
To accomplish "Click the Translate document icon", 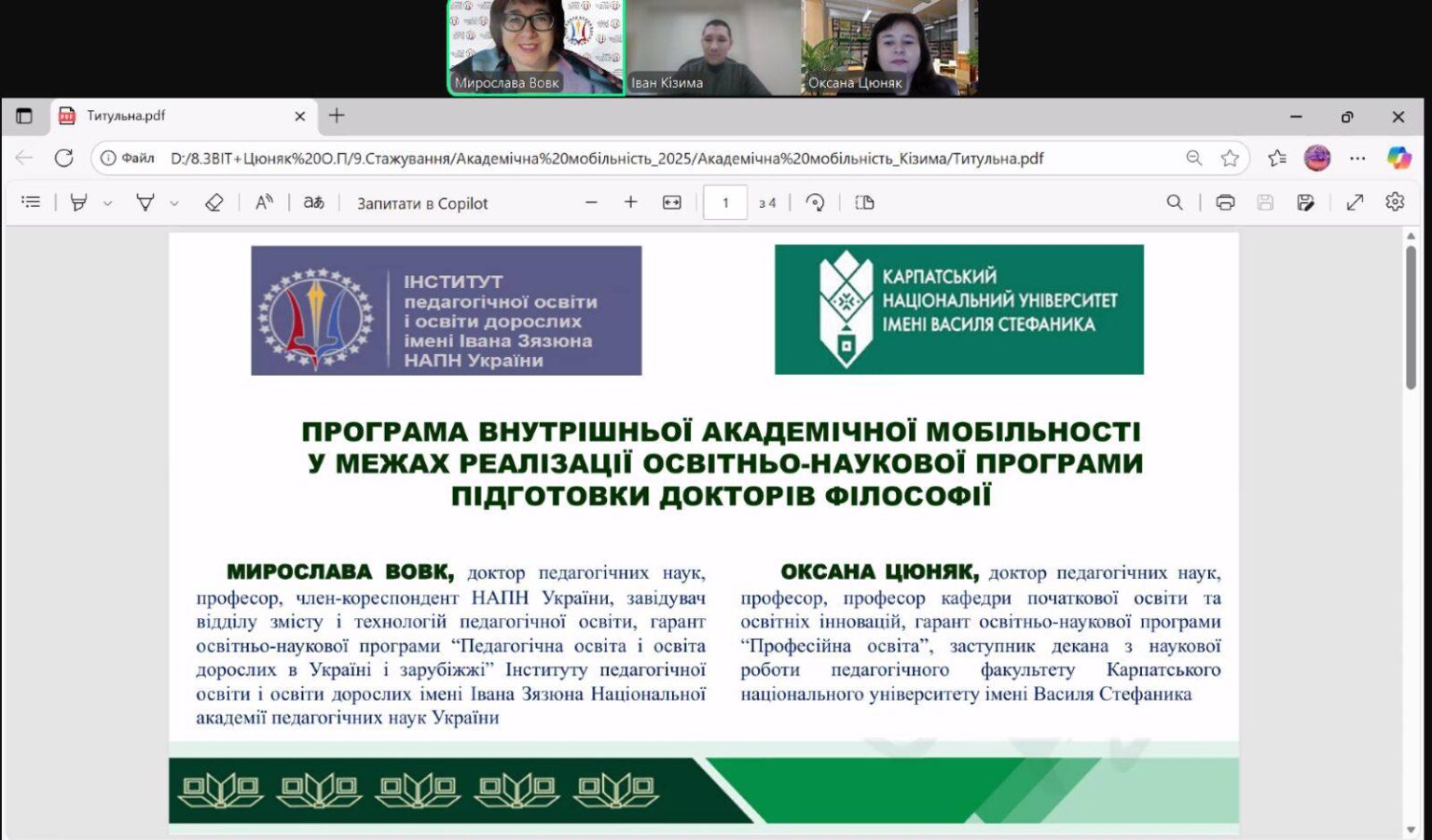I will pyautogui.click(x=314, y=202).
